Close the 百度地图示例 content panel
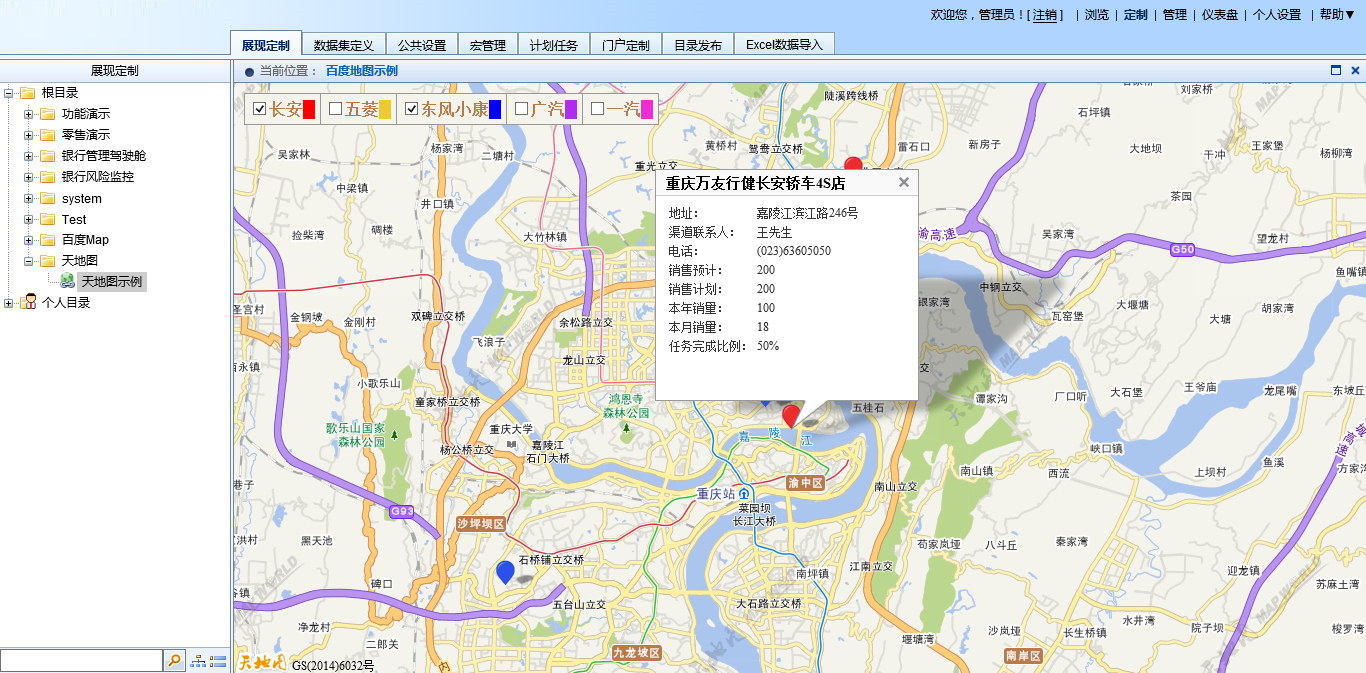This screenshot has width=1366, height=673. [x=1355, y=71]
